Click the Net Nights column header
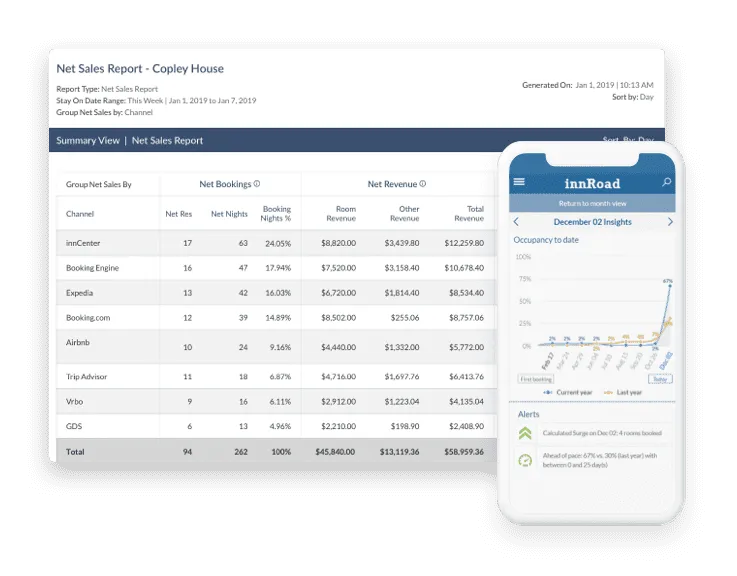Viewport: 737px width, 576px height. (229, 214)
